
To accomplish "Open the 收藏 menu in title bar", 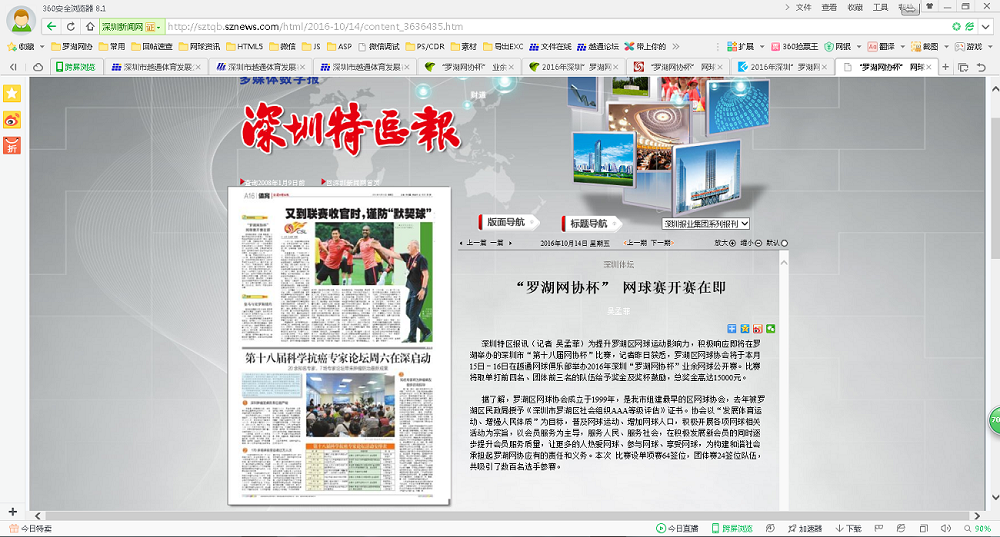I will coord(855,7).
